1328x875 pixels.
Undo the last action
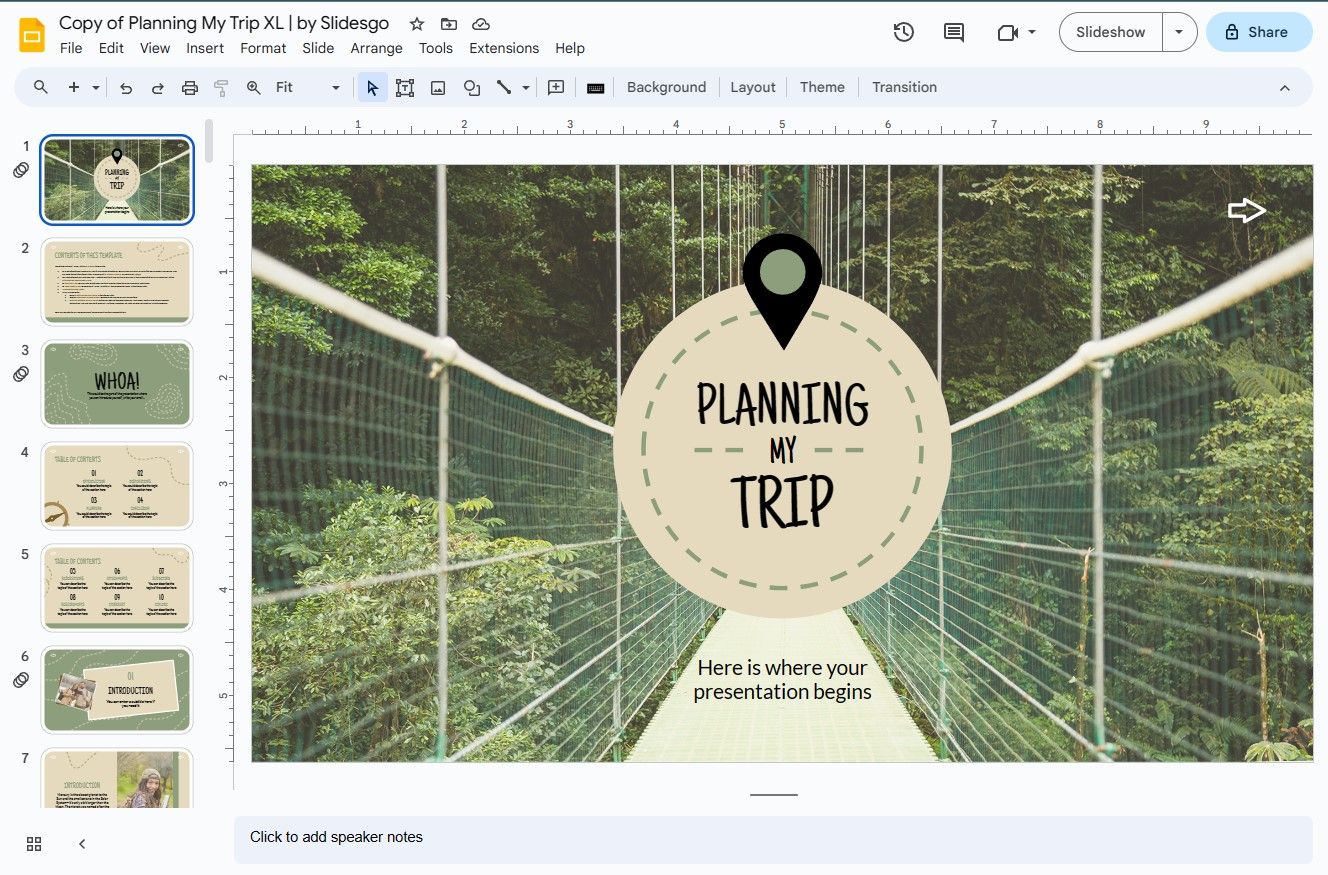click(x=125, y=87)
